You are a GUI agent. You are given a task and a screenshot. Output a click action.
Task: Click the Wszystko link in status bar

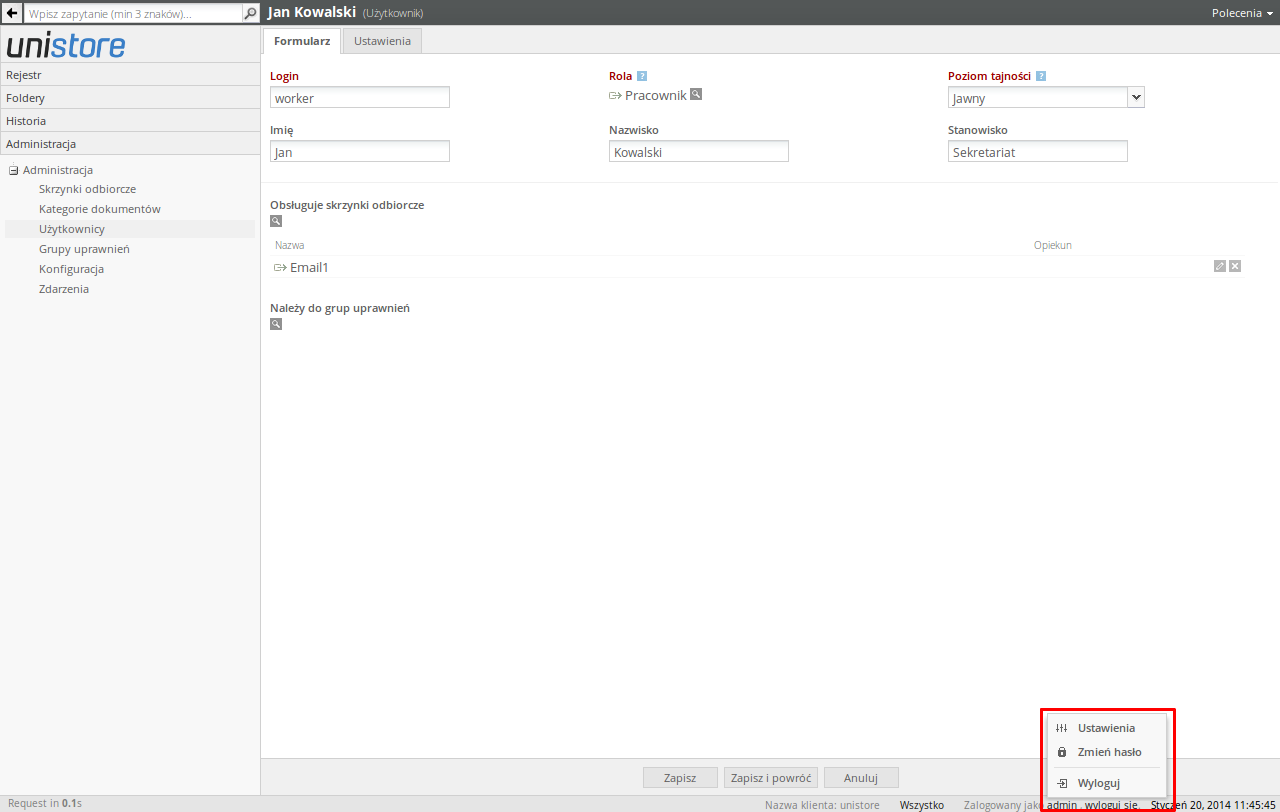[922, 805]
